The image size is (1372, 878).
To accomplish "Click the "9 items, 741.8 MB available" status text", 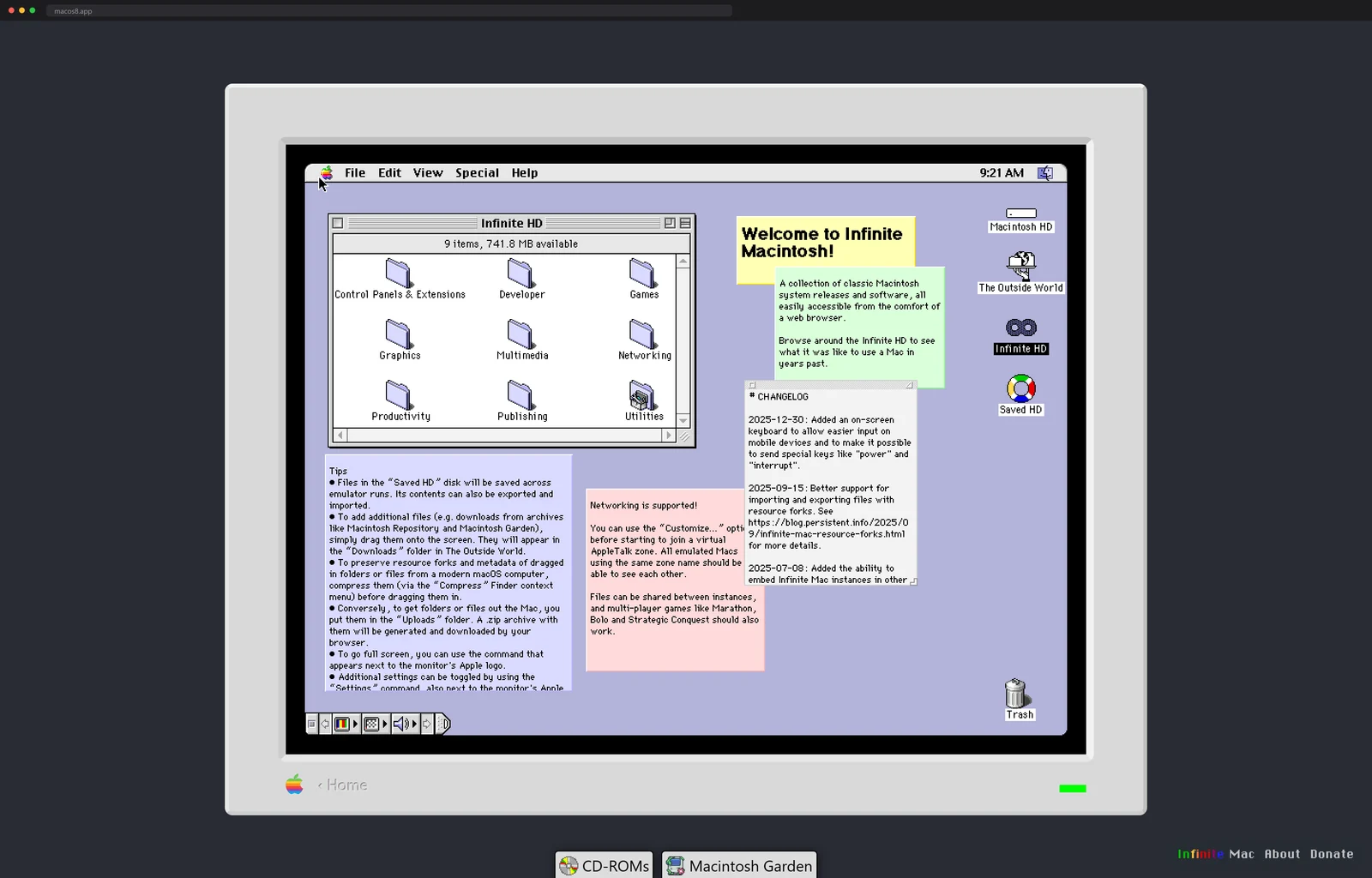I will pyautogui.click(x=511, y=244).
